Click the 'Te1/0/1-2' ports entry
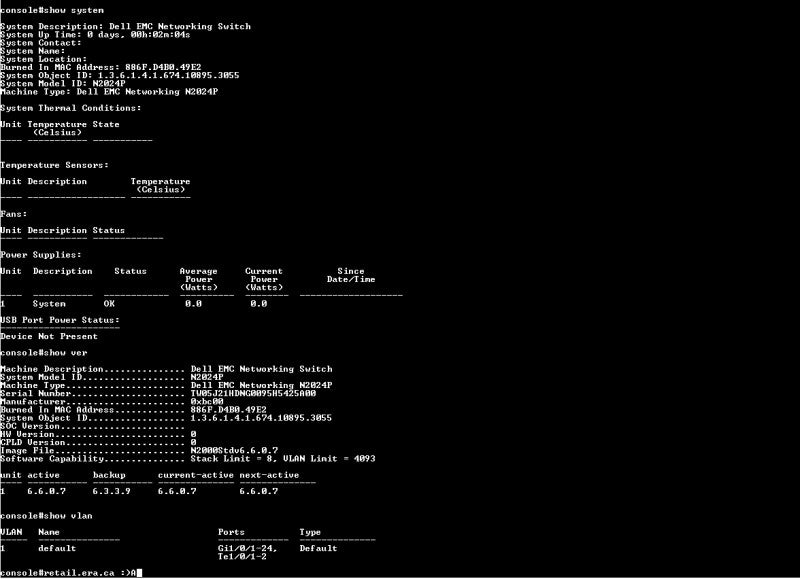This screenshot has height=579, width=800. pos(242,557)
